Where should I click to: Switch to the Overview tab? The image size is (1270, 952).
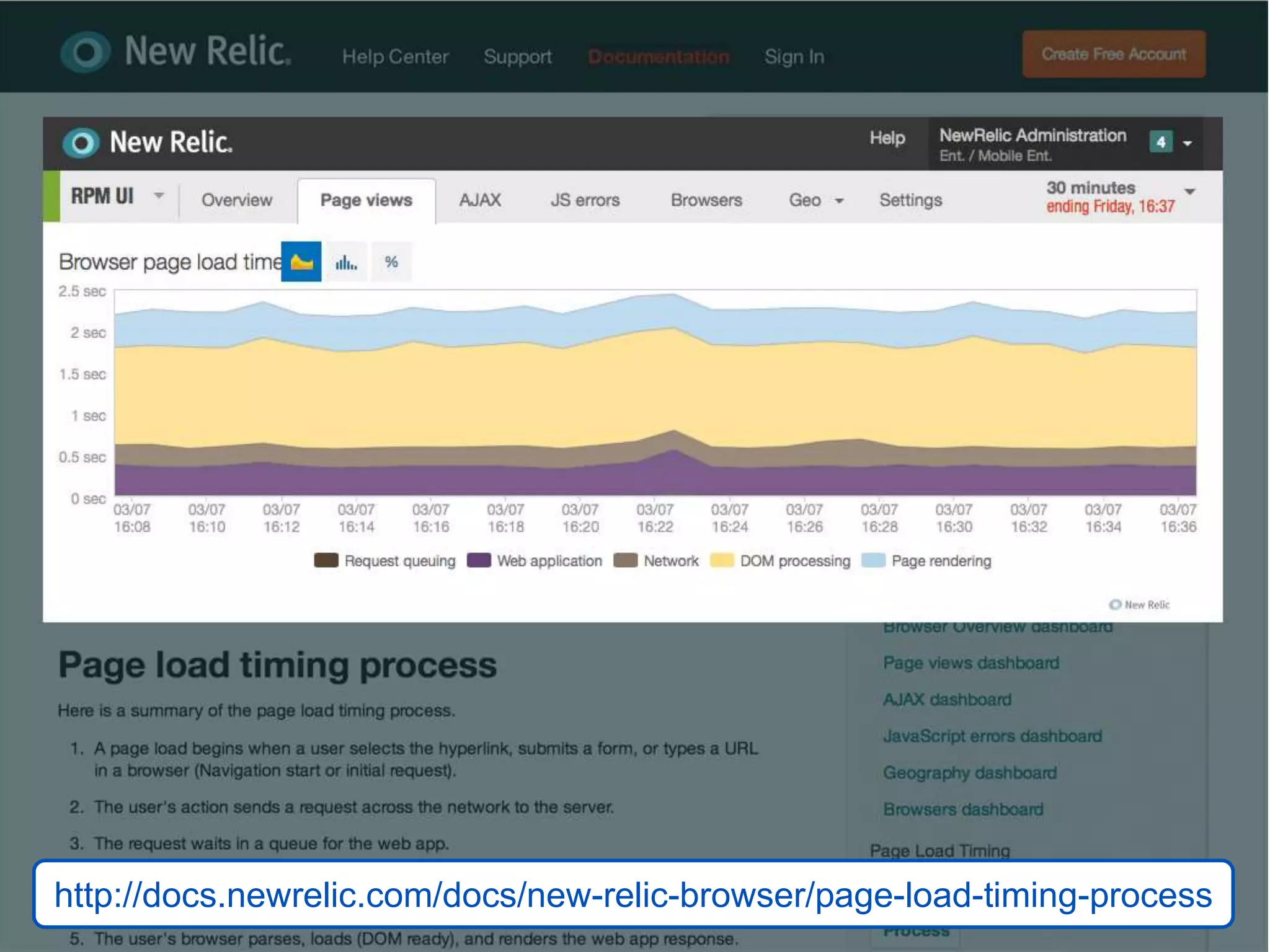237,200
